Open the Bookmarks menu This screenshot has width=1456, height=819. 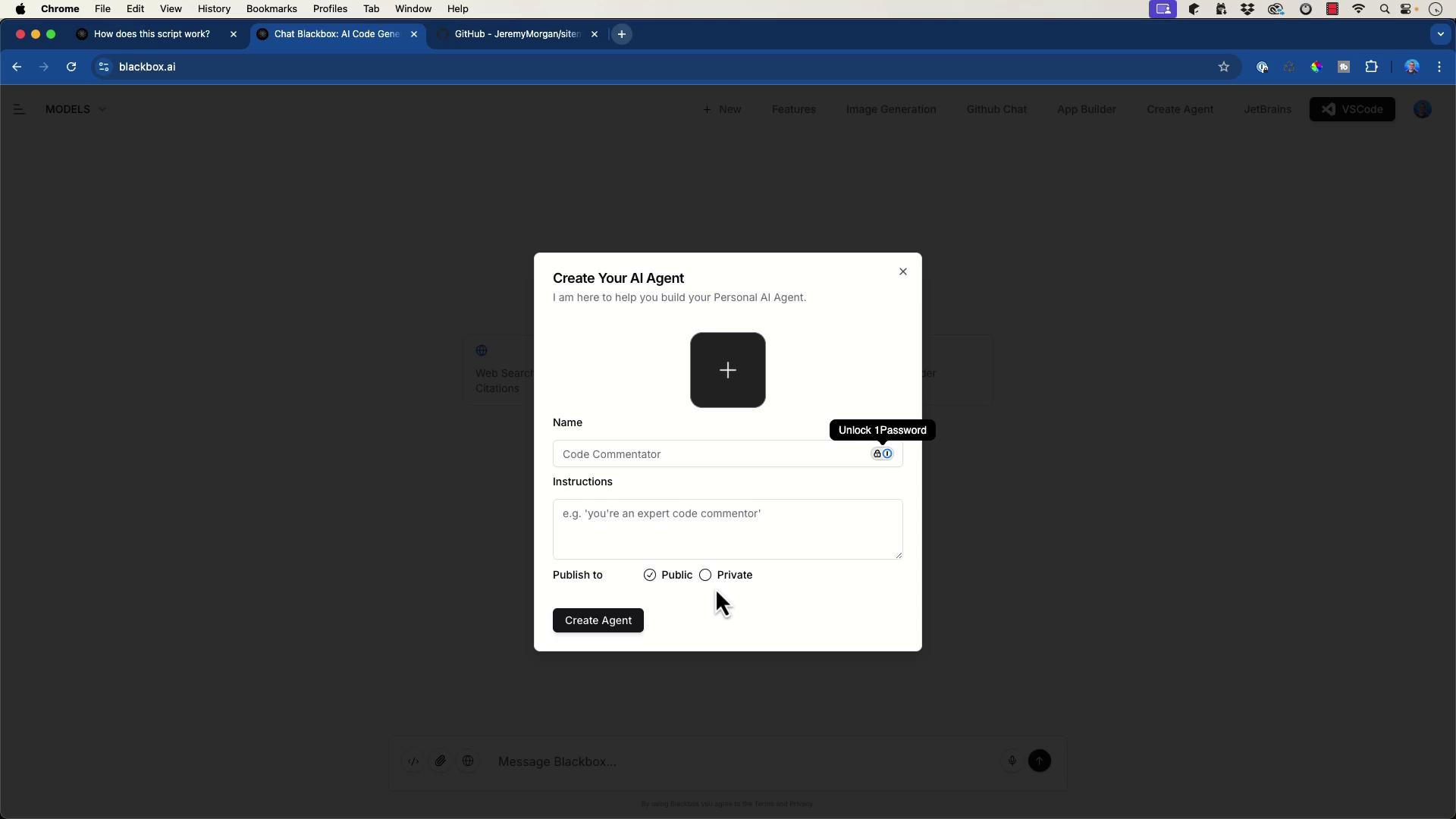271,9
